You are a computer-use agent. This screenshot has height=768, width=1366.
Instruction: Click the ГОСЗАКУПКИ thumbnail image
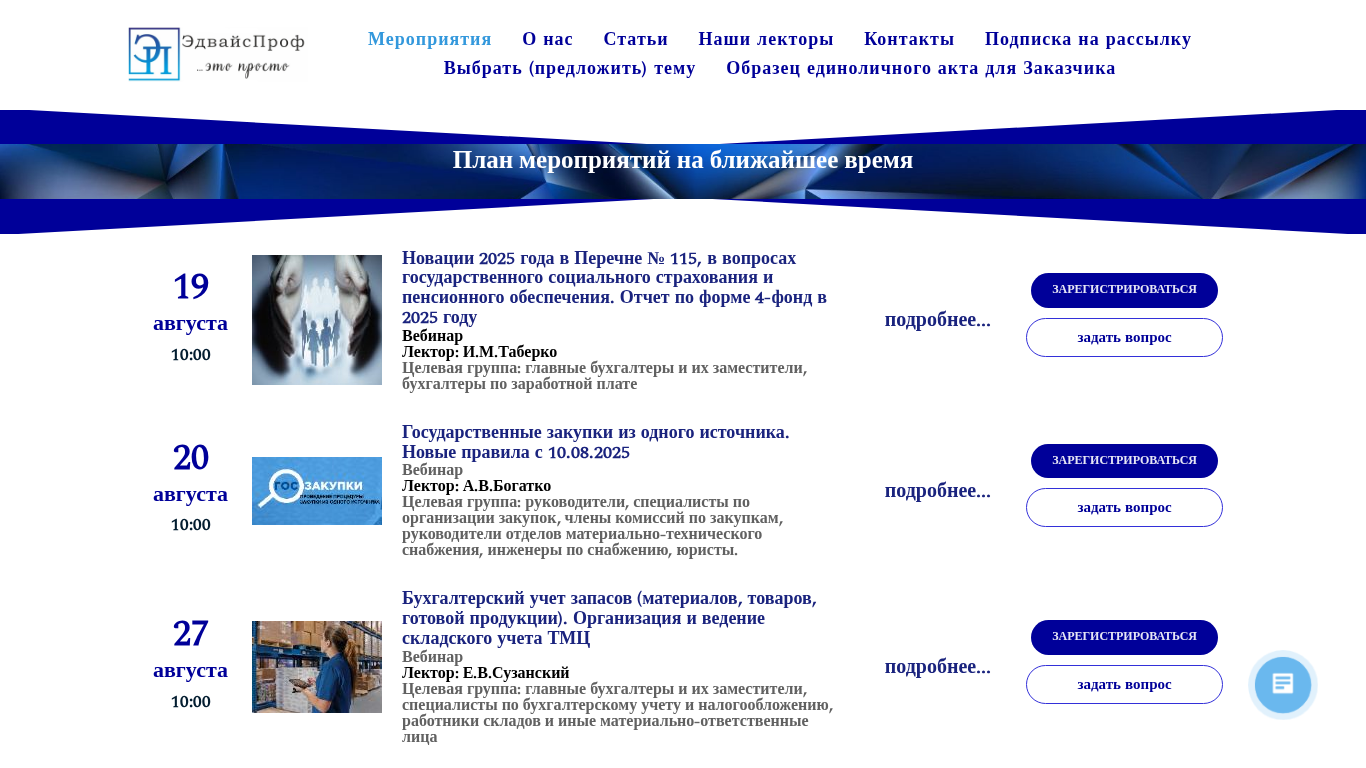[317, 491]
